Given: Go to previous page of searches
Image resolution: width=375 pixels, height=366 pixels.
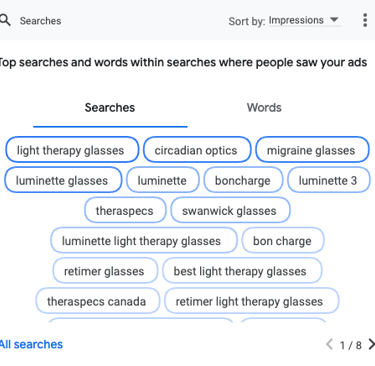Looking at the screenshot, I should coord(329,344).
